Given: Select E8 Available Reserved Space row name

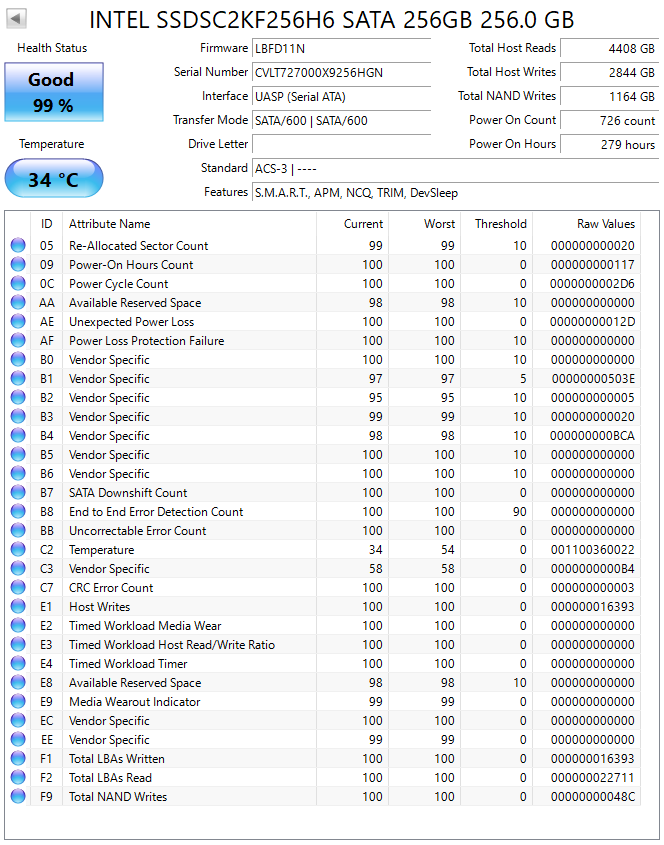Looking at the screenshot, I should tap(135, 683).
